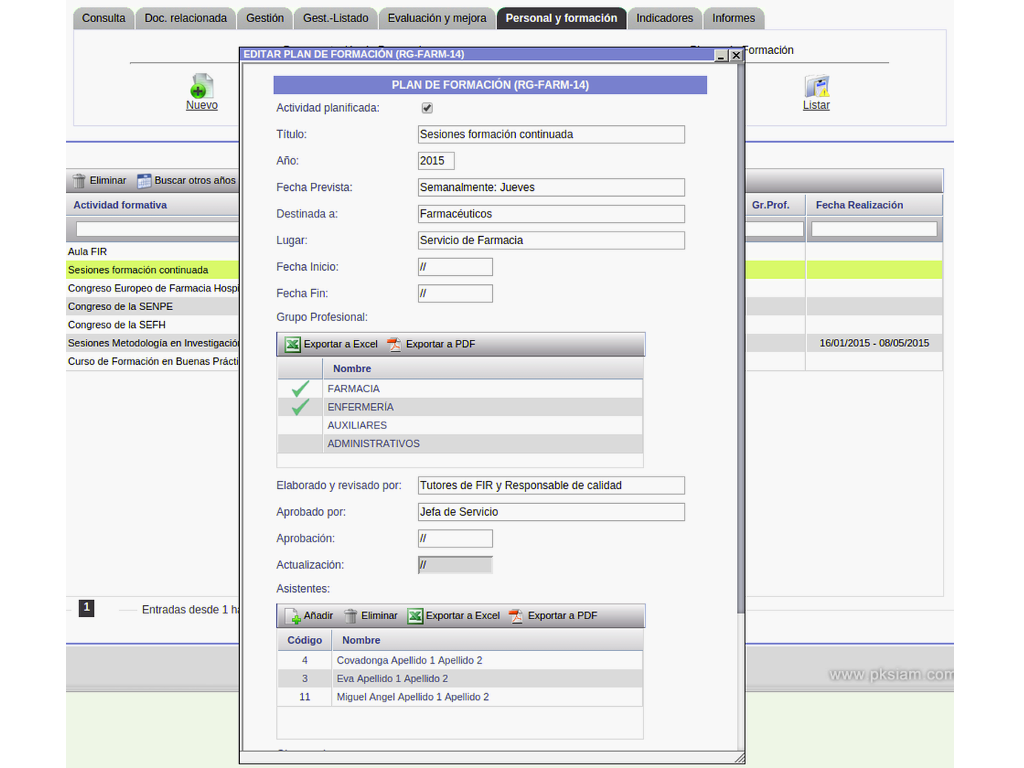This screenshot has width=1024, height=768.
Task: Click the trash icon beside Eliminar in background list
Action: click(x=79, y=181)
